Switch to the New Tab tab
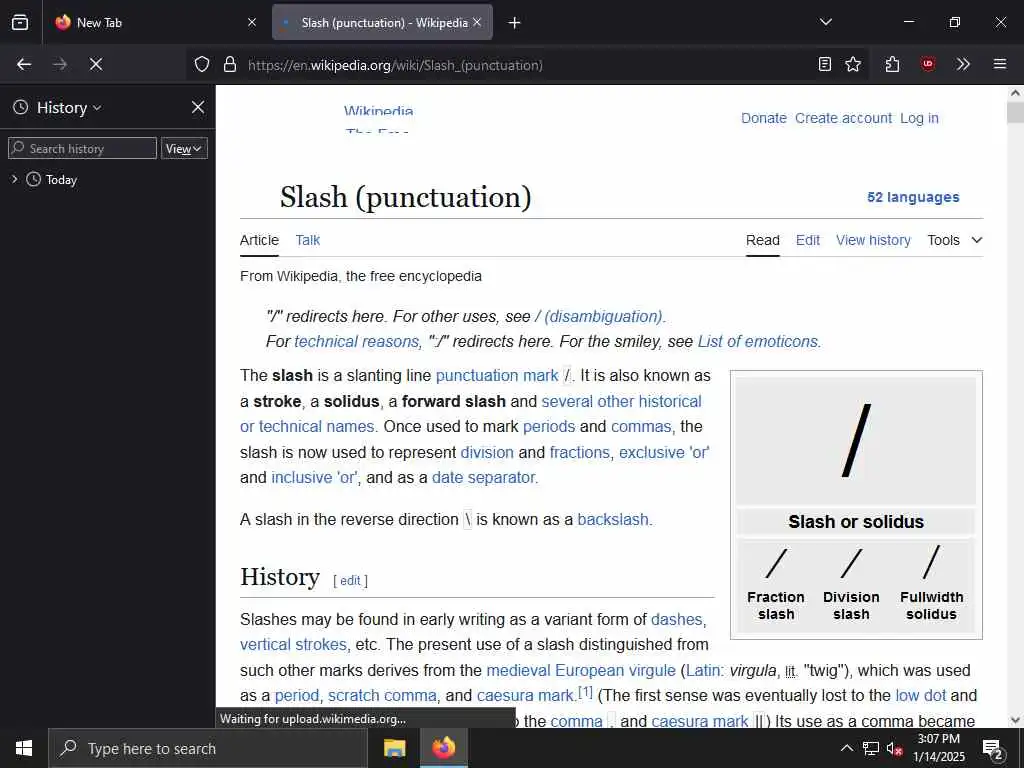 155,22
